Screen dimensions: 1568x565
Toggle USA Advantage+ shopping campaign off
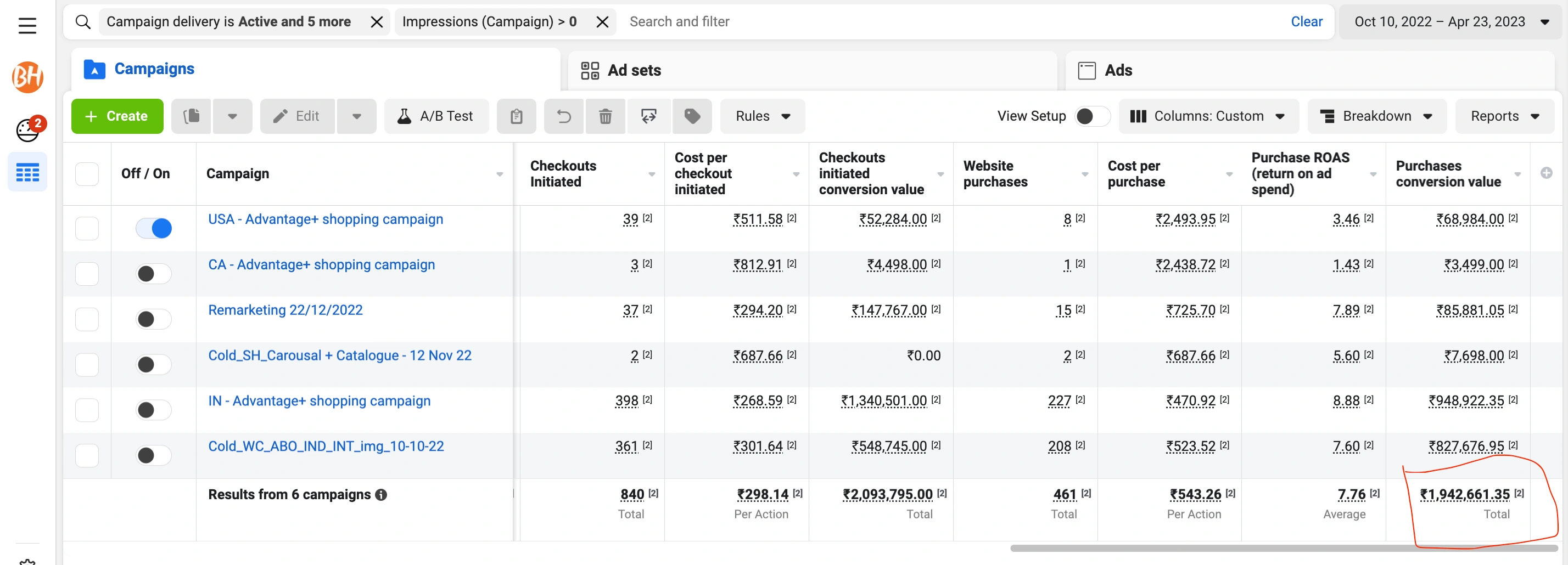(154, 229)
